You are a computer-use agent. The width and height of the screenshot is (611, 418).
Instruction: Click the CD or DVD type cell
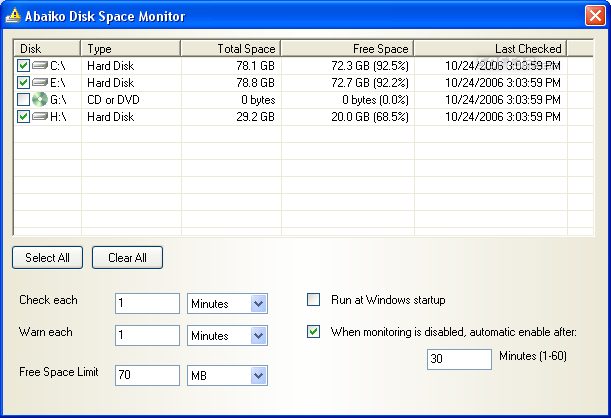(x=113, y=100)
